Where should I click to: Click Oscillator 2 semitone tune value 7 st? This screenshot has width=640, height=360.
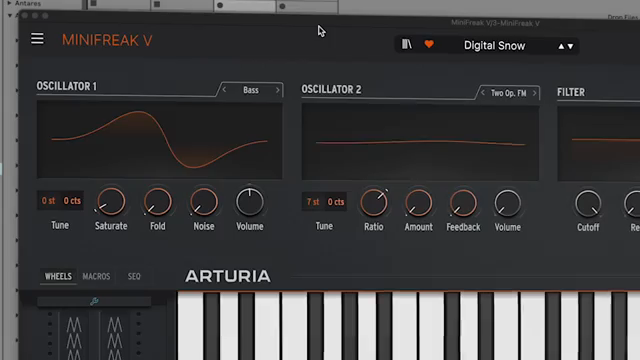313,202
